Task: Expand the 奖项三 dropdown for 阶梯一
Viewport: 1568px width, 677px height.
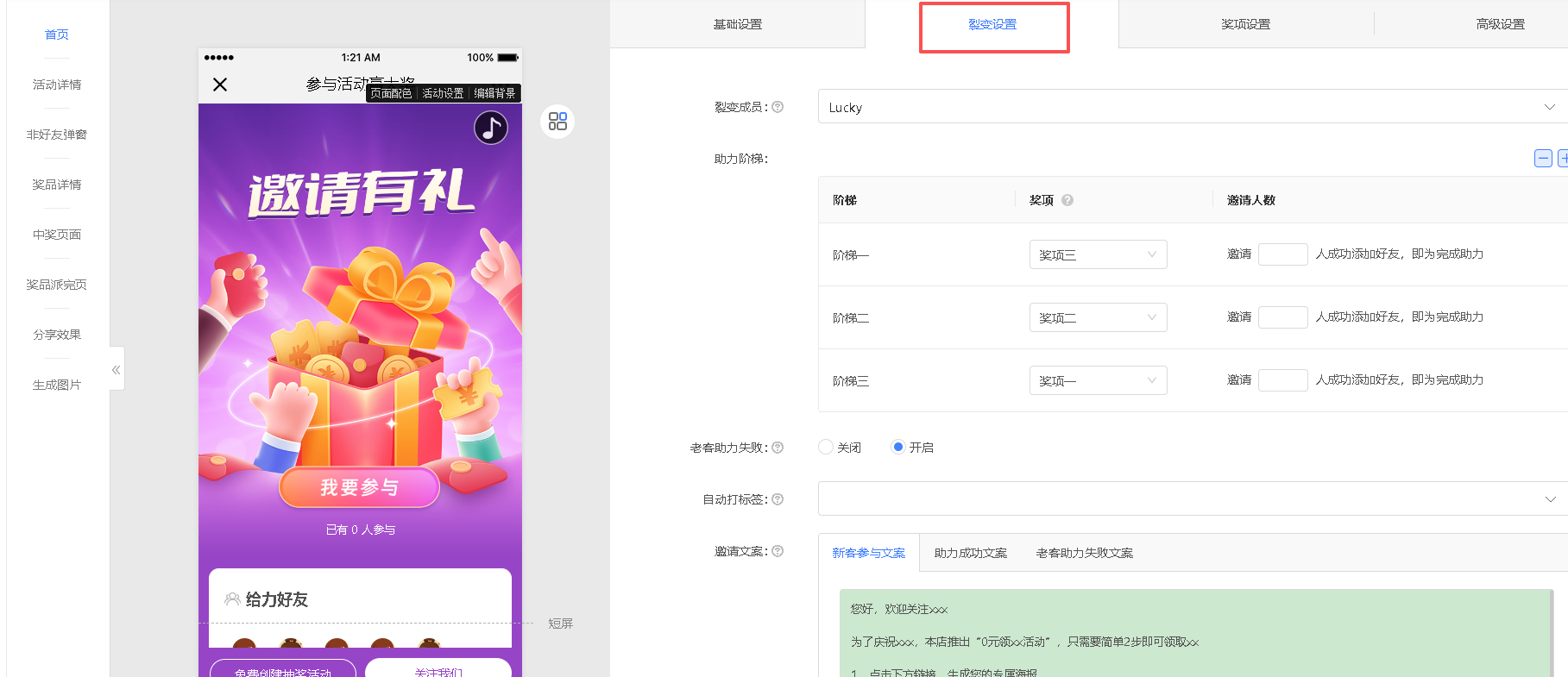Action: click(x=1098, y=254)
